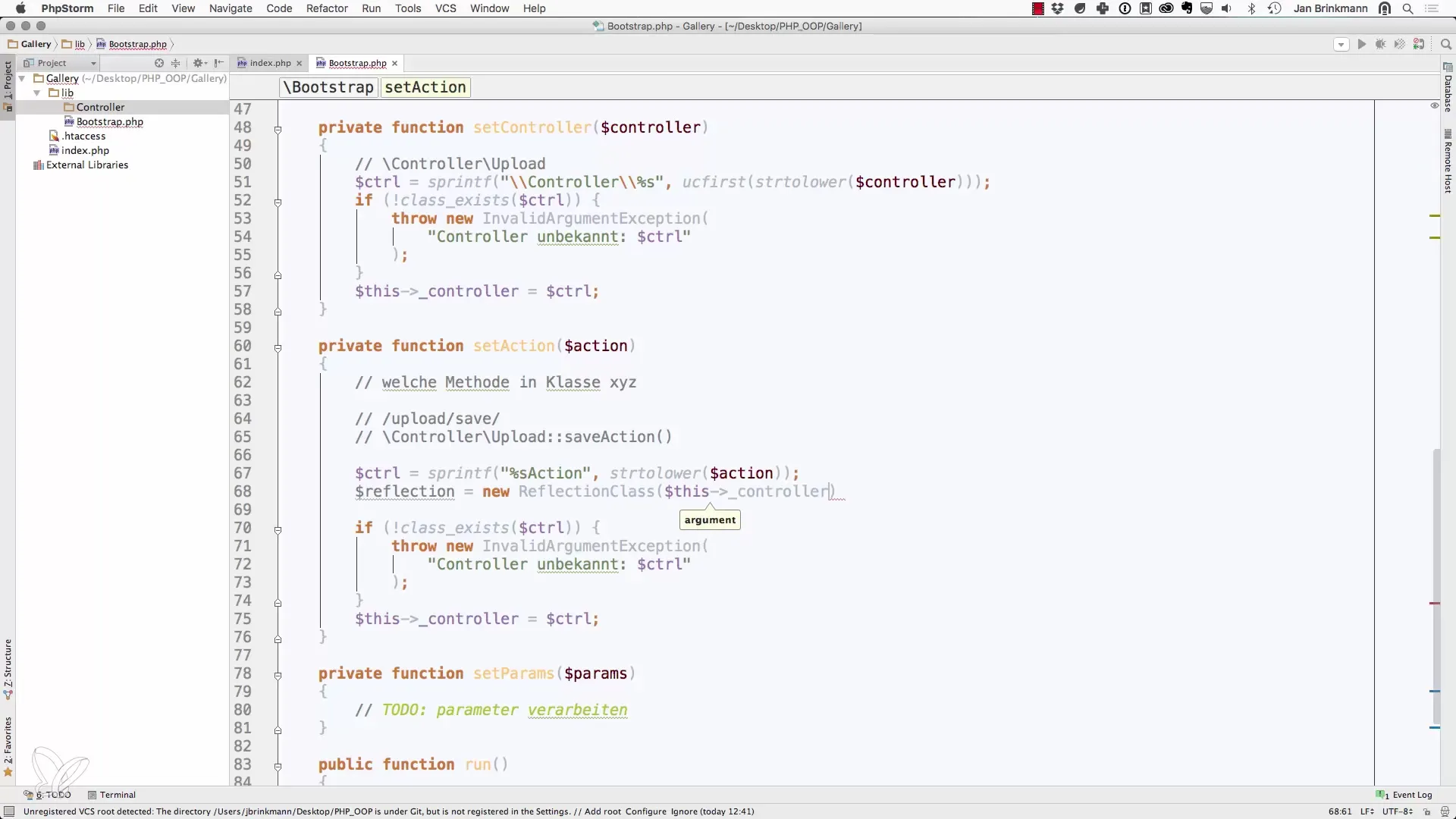The height and width of the screenshot is (819, 1456).
Task: Click the red error stripe marker
Action: coord(1435,604)
